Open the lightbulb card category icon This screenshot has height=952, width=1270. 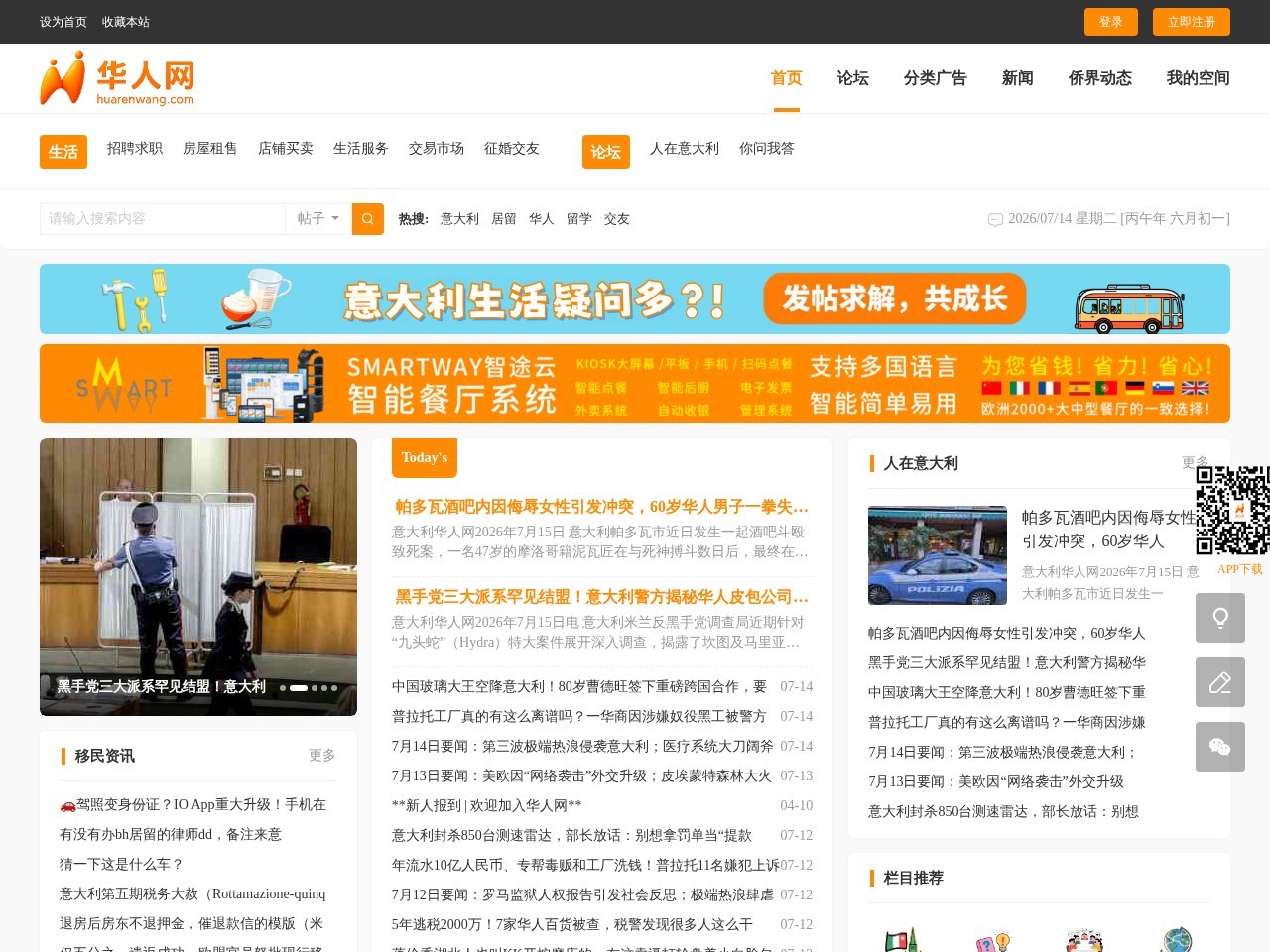(992, 940)
